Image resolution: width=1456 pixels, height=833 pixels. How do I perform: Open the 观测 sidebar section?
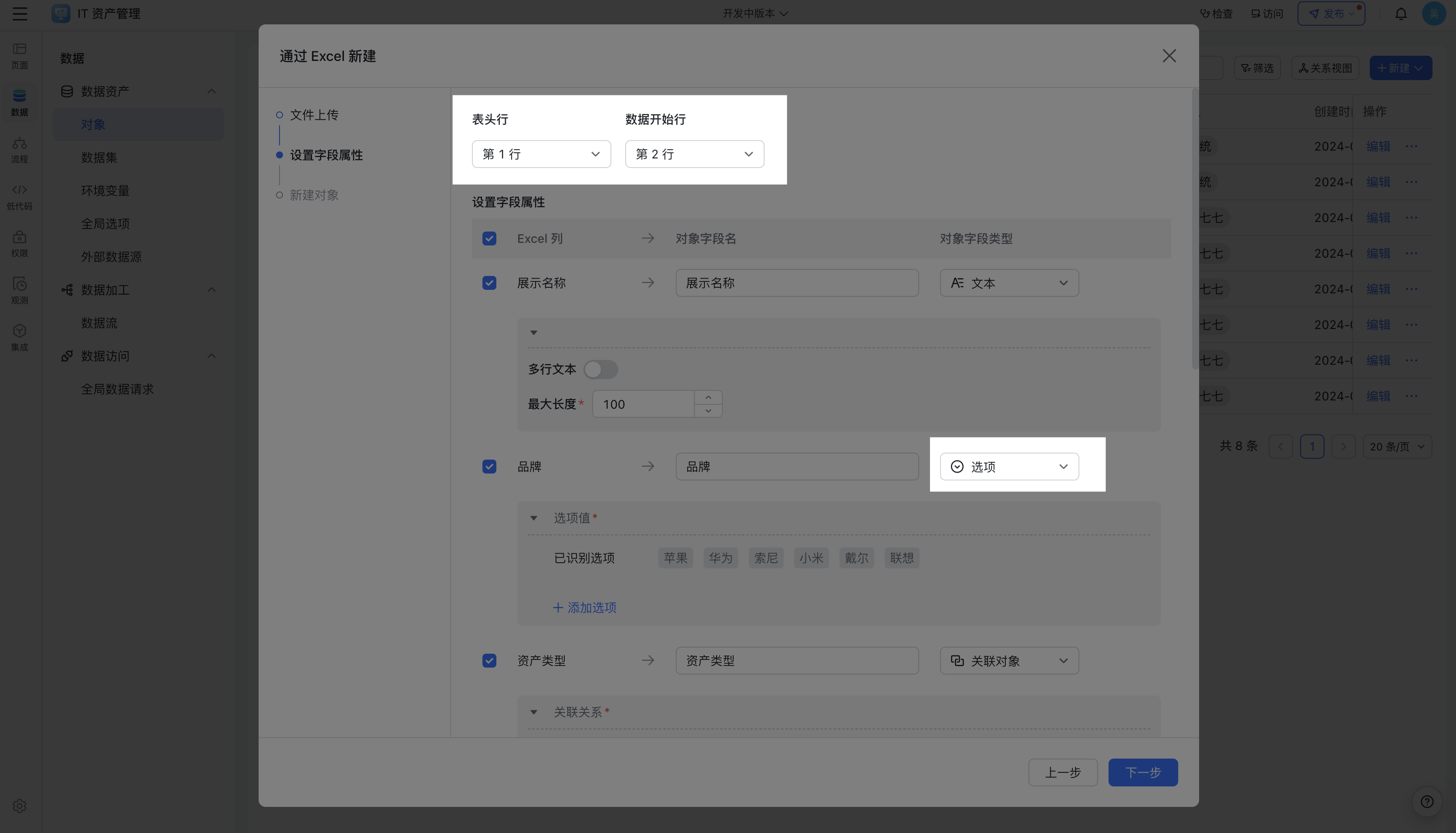pyautogui.click(x=20, y=291)
